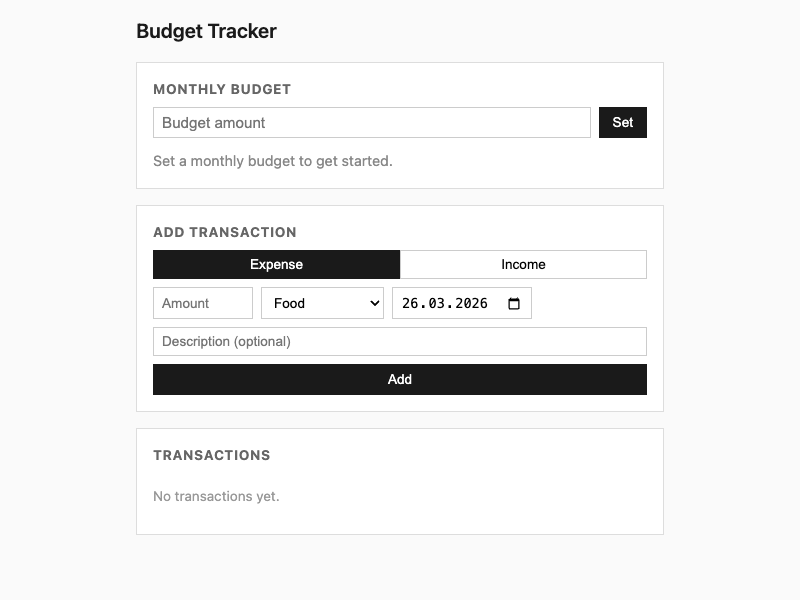
Task: Click the Budget Tracker page title
Action: 206,31
